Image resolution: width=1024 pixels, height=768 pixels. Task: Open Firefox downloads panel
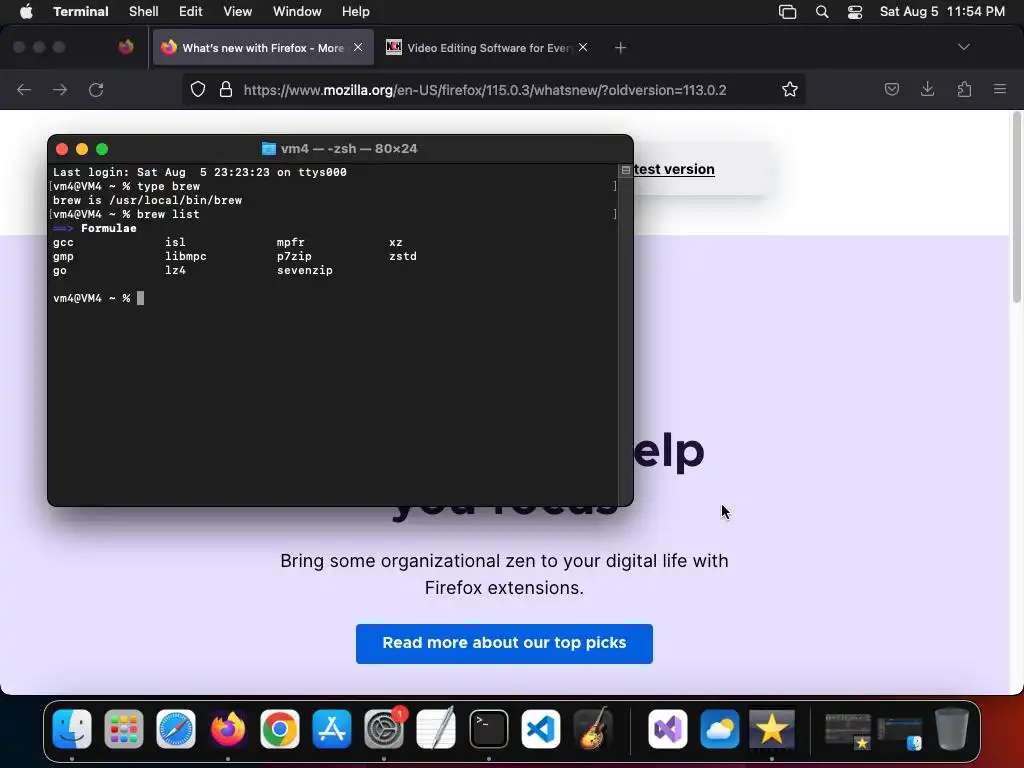pyautogui.click(x=927, y=89)
